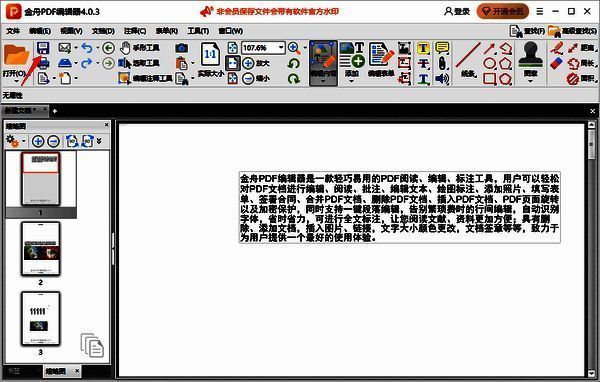Select the Rectangle shape tool

[489, 78]
